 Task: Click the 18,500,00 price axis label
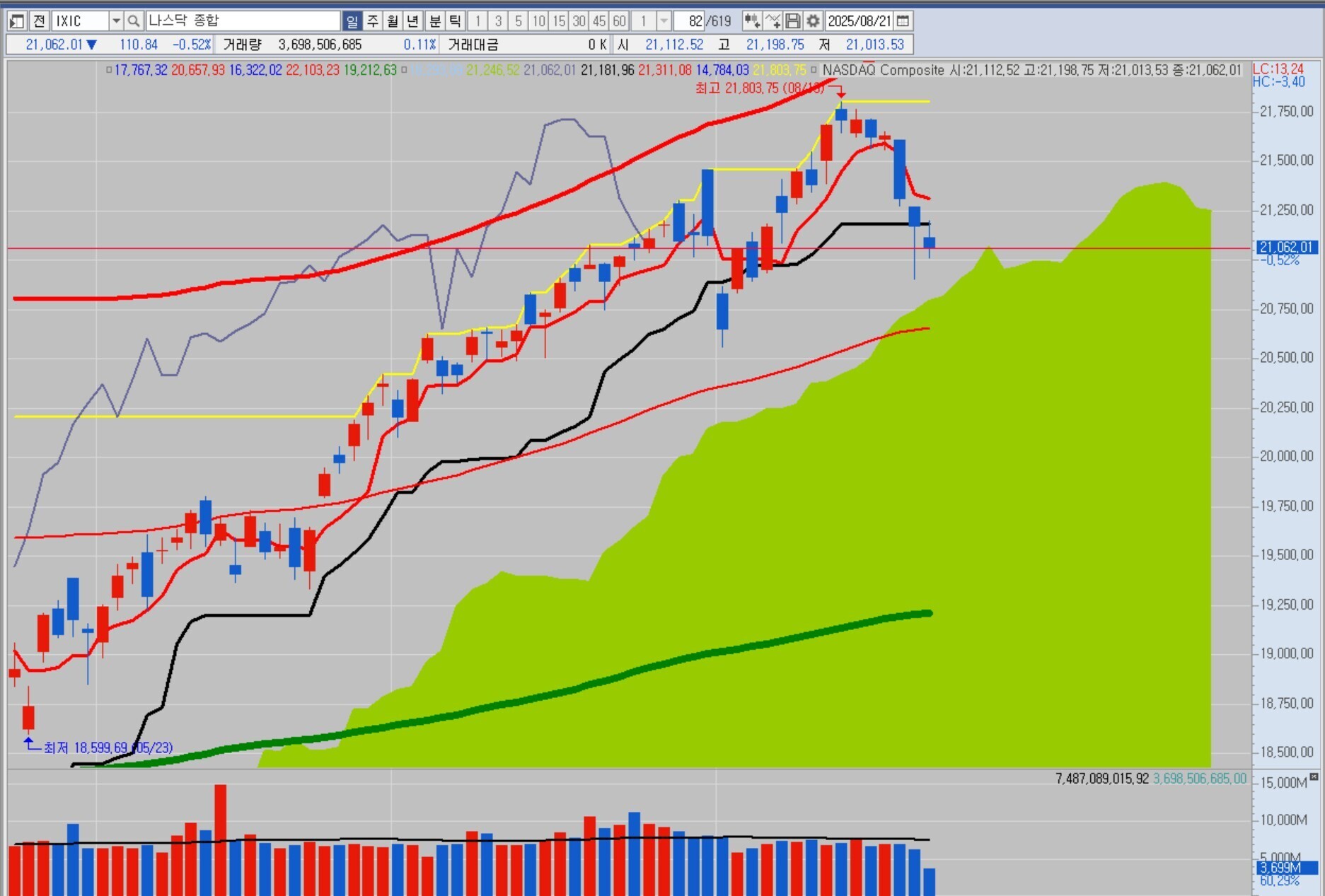click(1287, 752)
